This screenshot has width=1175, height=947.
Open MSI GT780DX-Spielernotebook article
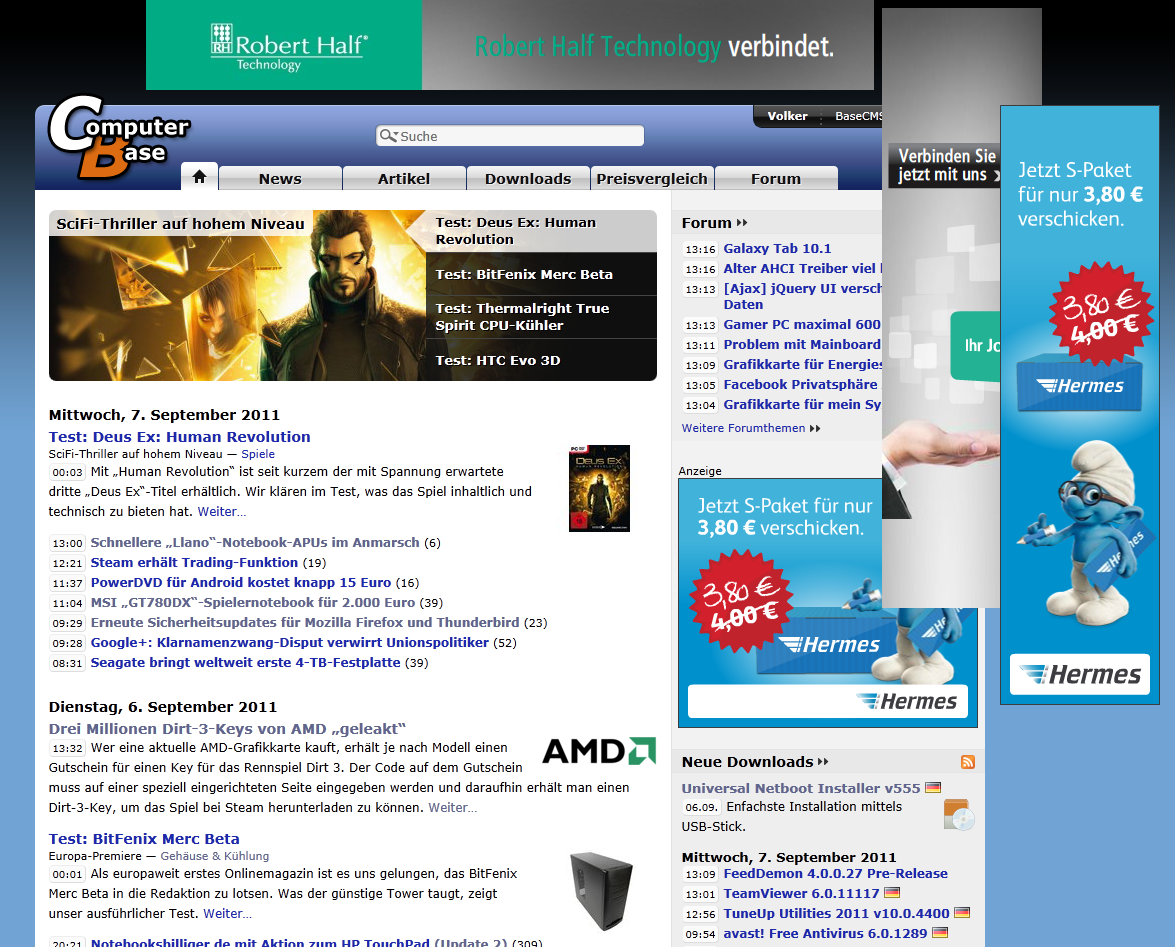click(x=253, y=602)
